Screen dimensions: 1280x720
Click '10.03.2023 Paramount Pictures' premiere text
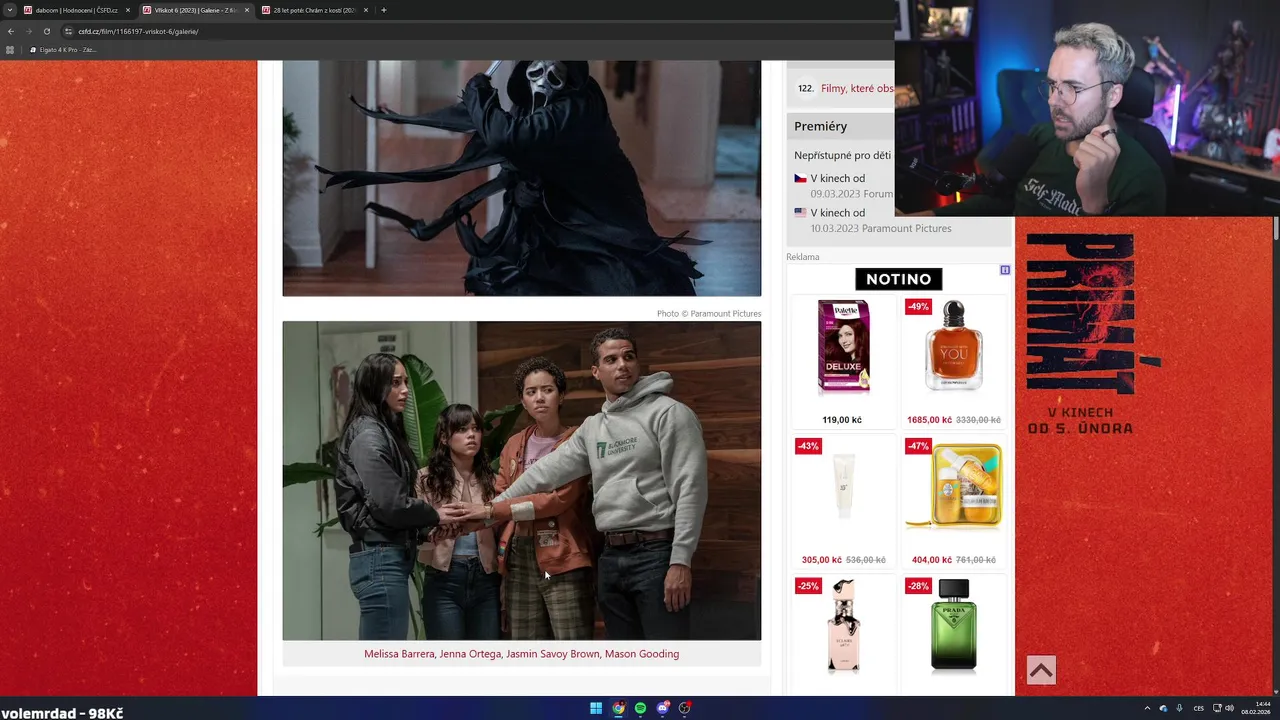[881, 228]
